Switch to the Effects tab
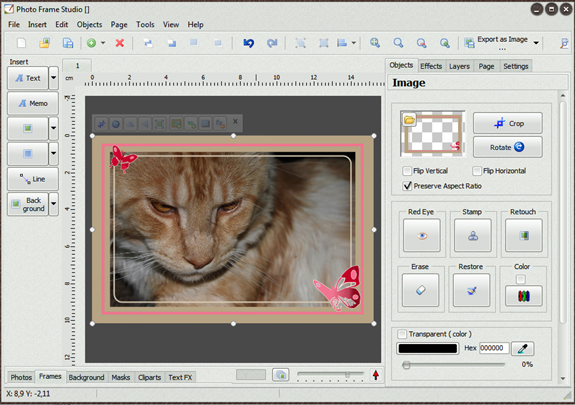Viewport: 575px width, 405px height. (x=431, y=66)
